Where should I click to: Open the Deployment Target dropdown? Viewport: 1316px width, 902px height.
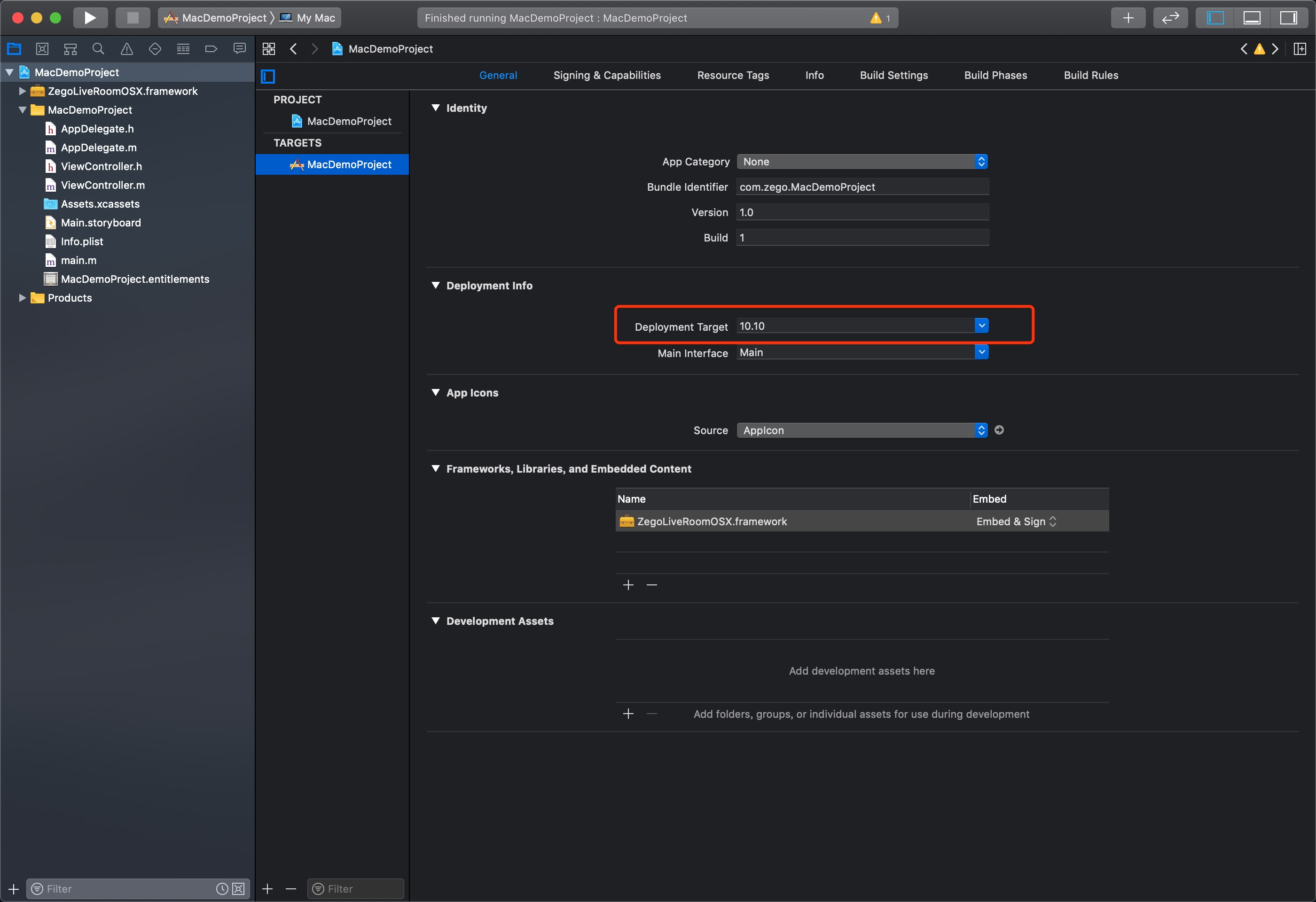981,326
